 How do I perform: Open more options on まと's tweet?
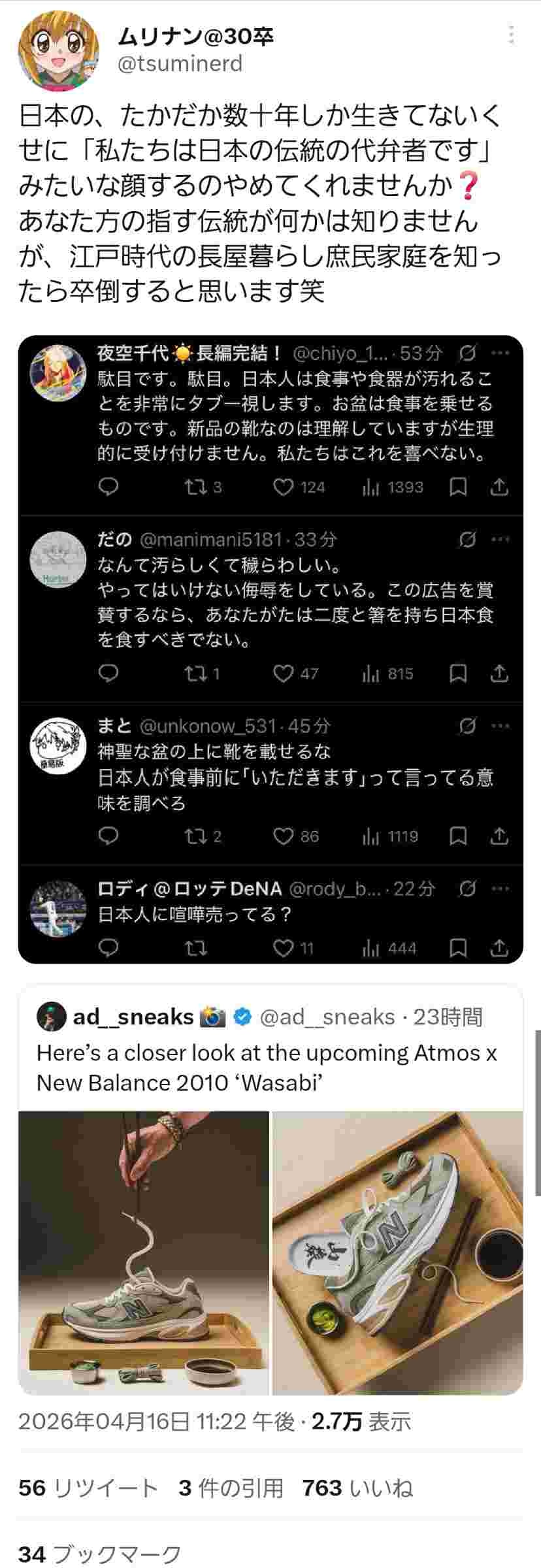click(500, 725)
